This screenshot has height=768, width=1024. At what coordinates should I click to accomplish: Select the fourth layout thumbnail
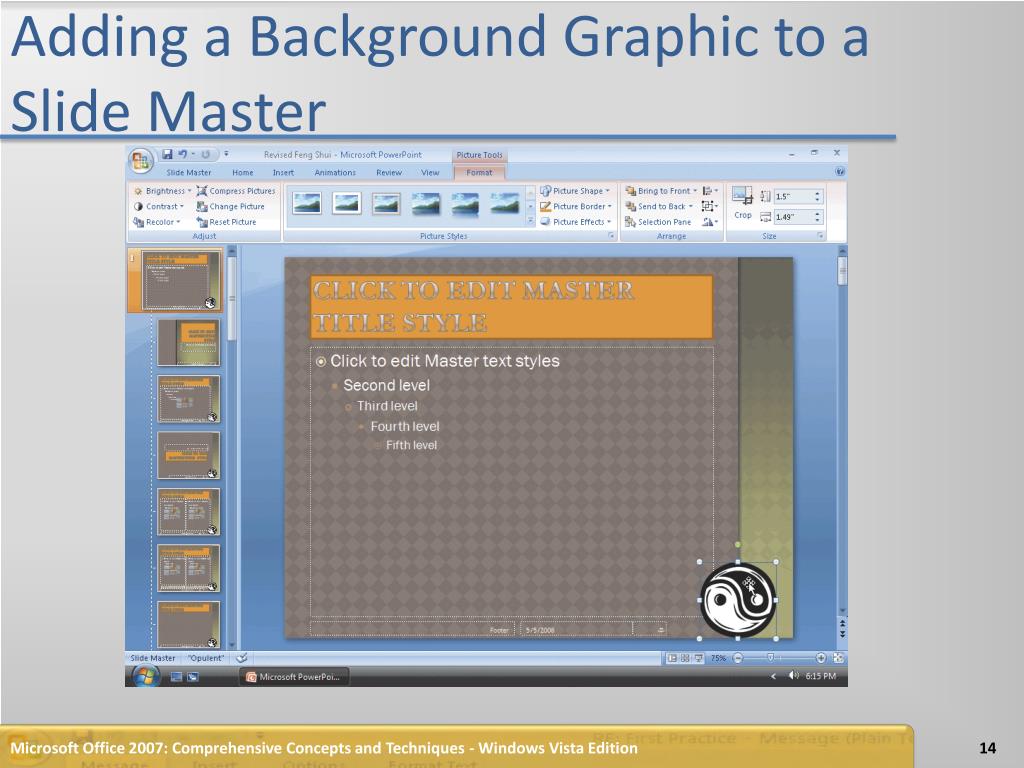189,455
